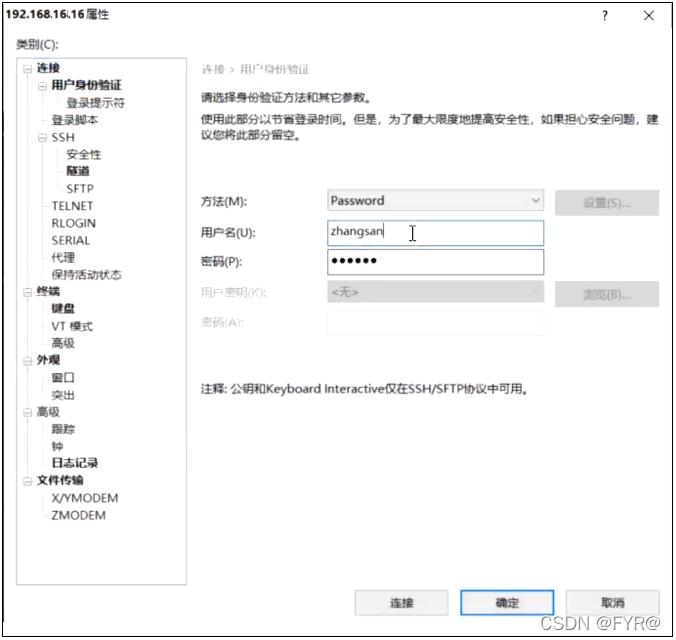Select 终端 category
This screenshot has height=640, width=676.
pyautogui.click(x=48, y=292)
